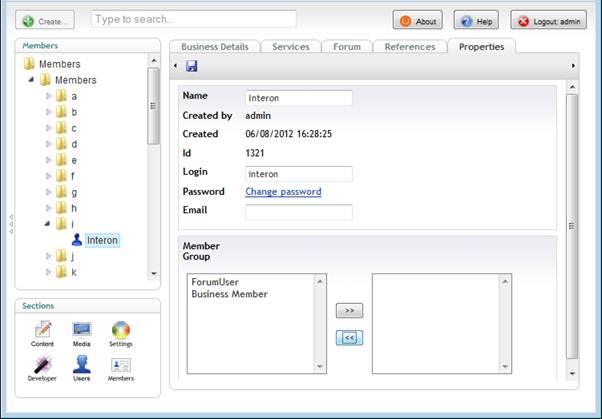Expand the 'k' folder node

pos(48,272)
